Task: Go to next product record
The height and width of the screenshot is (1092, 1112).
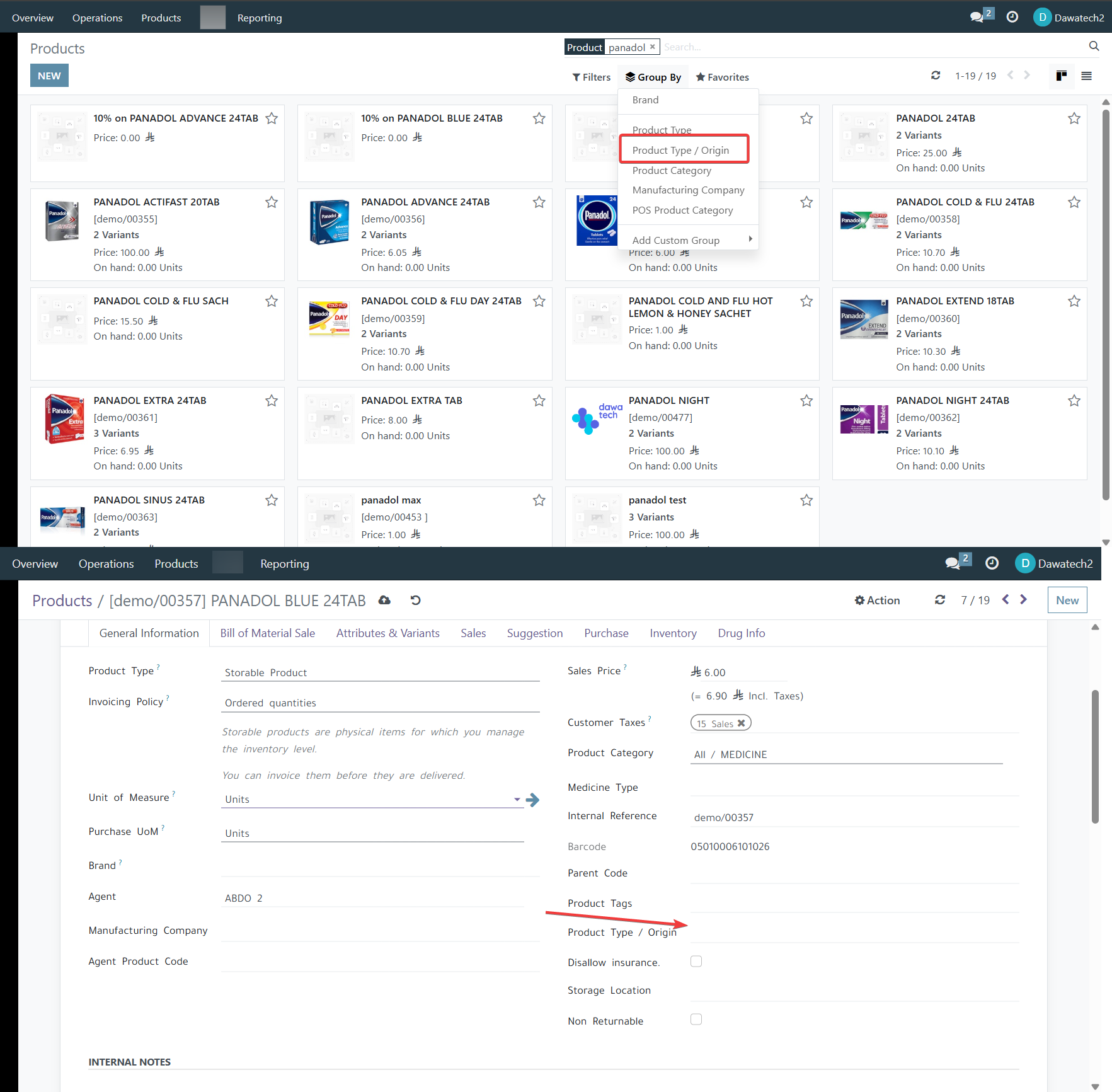Action: [x=1023, y=599]
